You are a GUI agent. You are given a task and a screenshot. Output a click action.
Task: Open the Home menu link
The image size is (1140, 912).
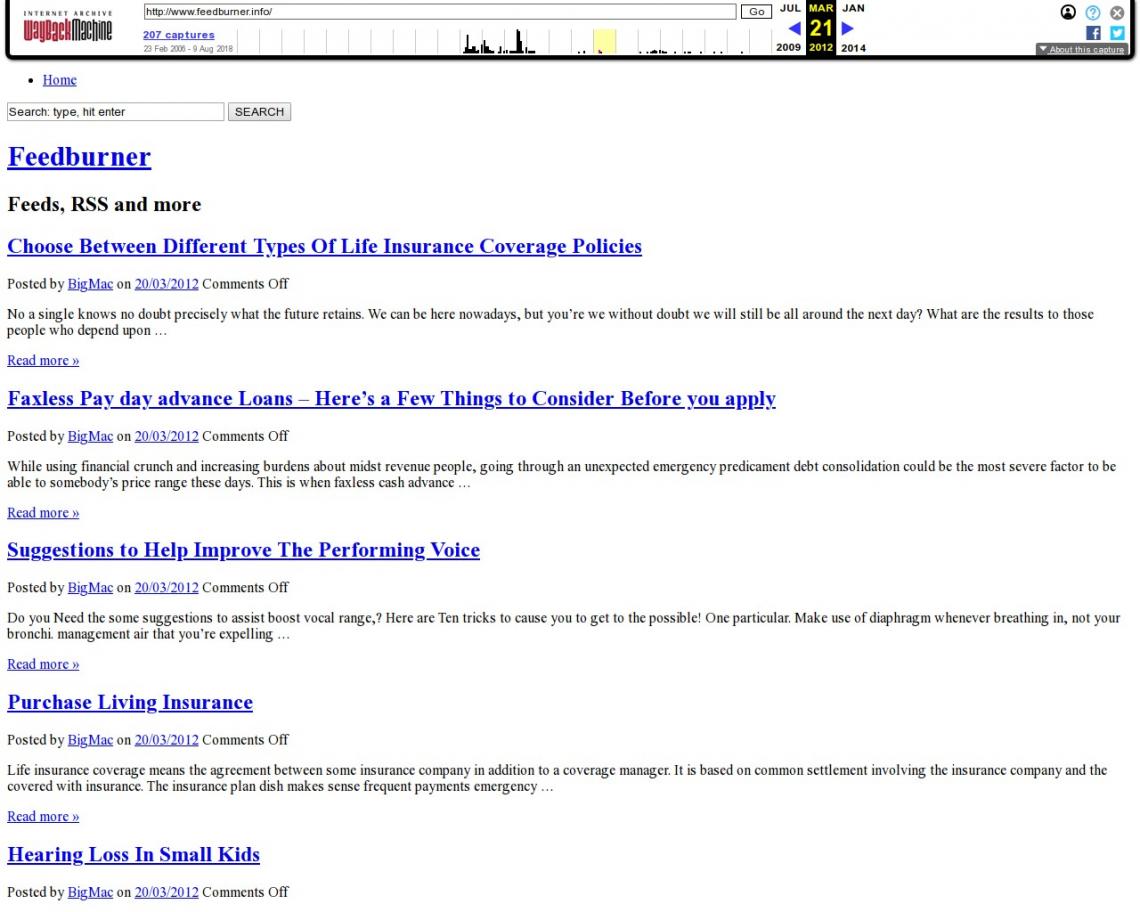(60, 80)
